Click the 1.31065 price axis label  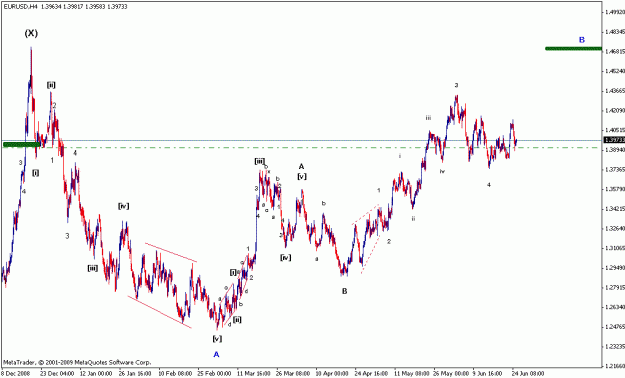(x=616, y=248)
